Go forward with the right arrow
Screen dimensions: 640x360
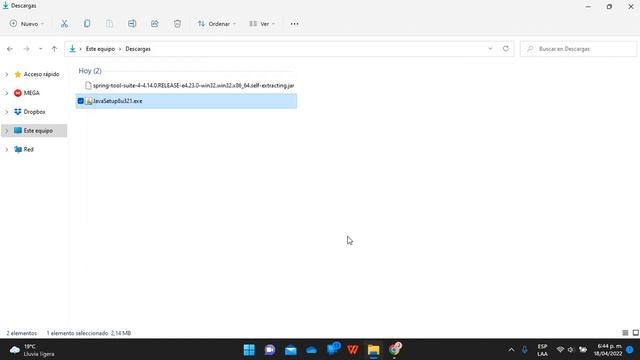point(27,49)
